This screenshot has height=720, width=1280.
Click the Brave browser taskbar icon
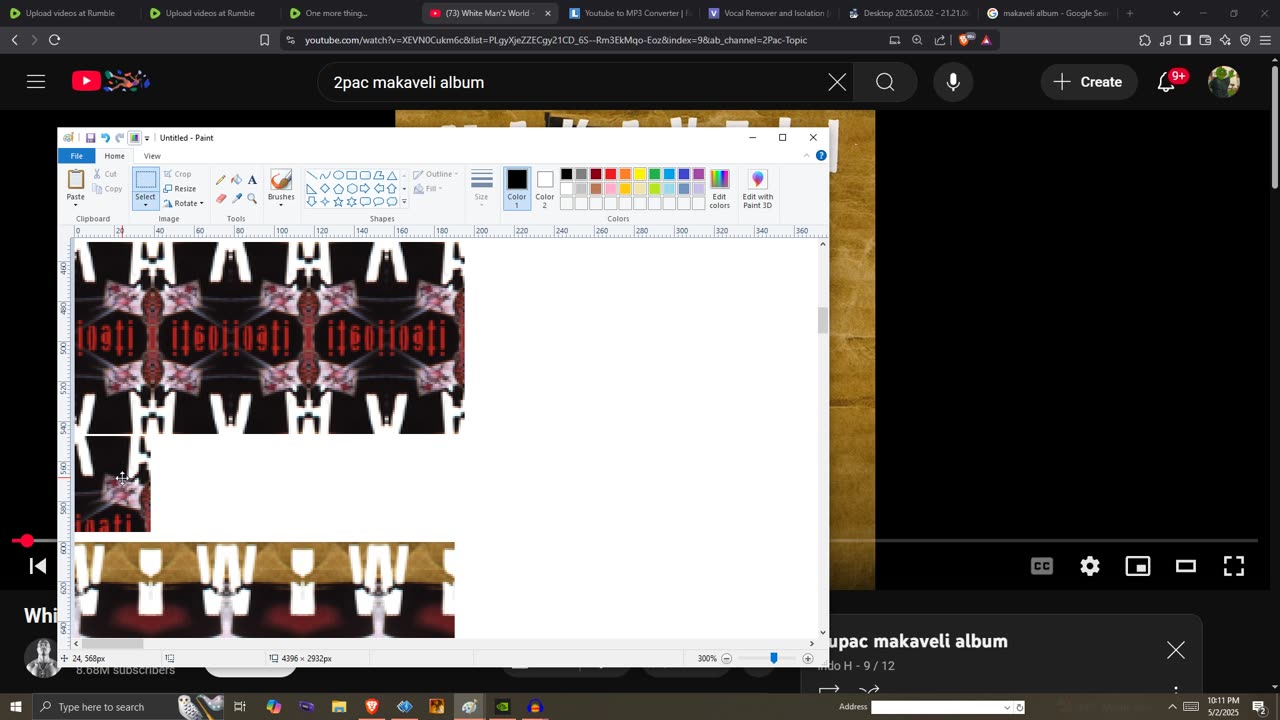tap(372, 707)
